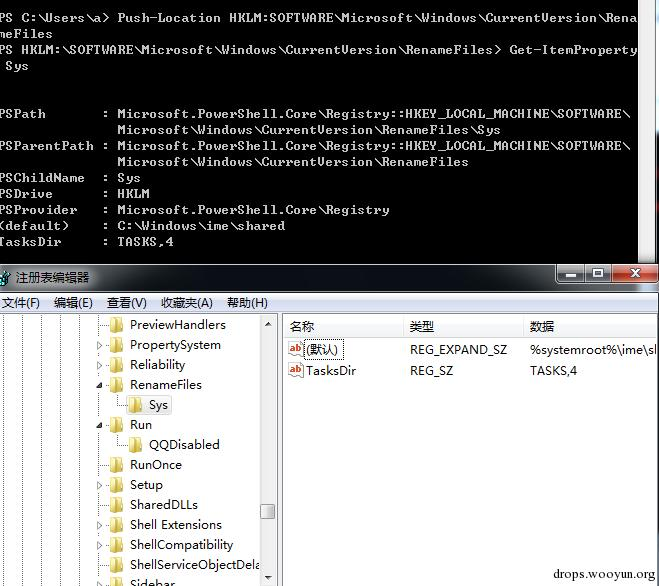Click tree scrollbar down arrow
Viewport: 659px width, 586px height.
(268, 578)
